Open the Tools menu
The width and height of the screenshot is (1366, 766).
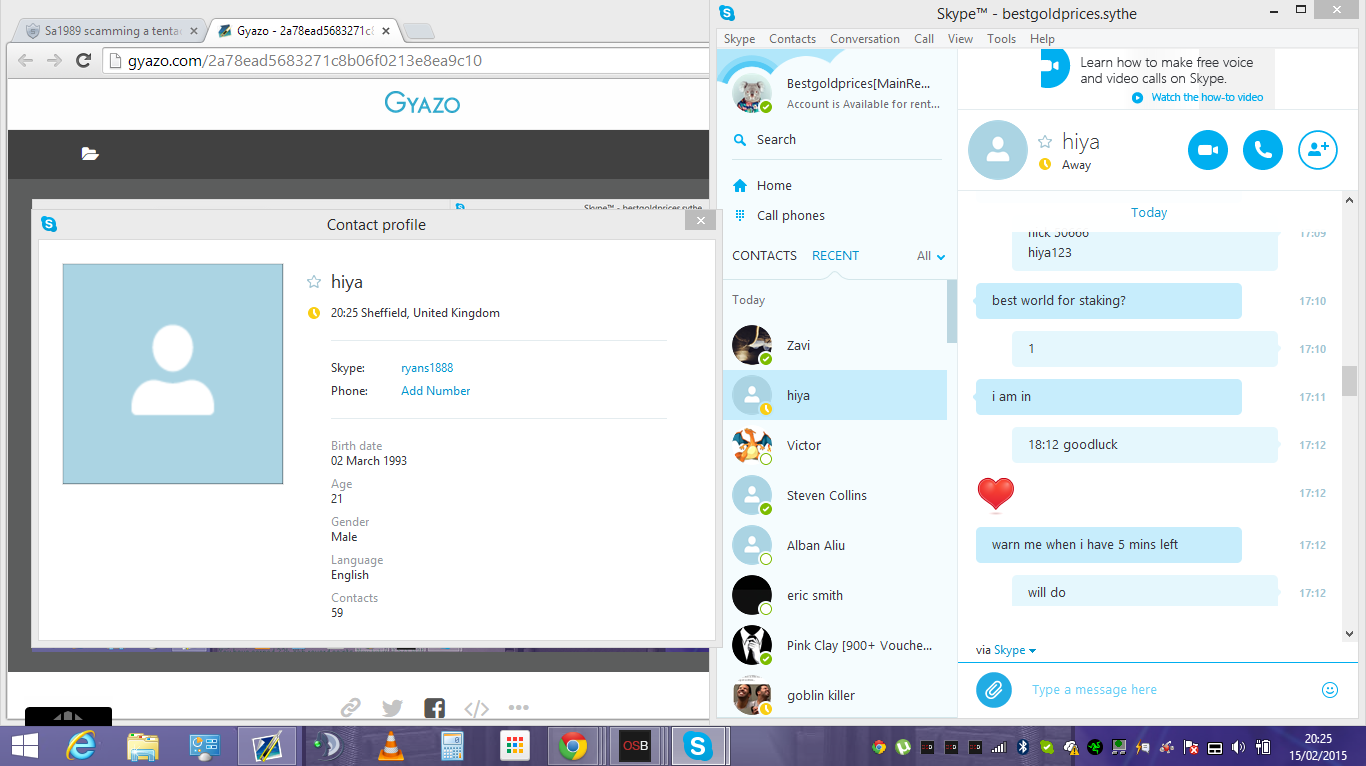pos(1001,39)
